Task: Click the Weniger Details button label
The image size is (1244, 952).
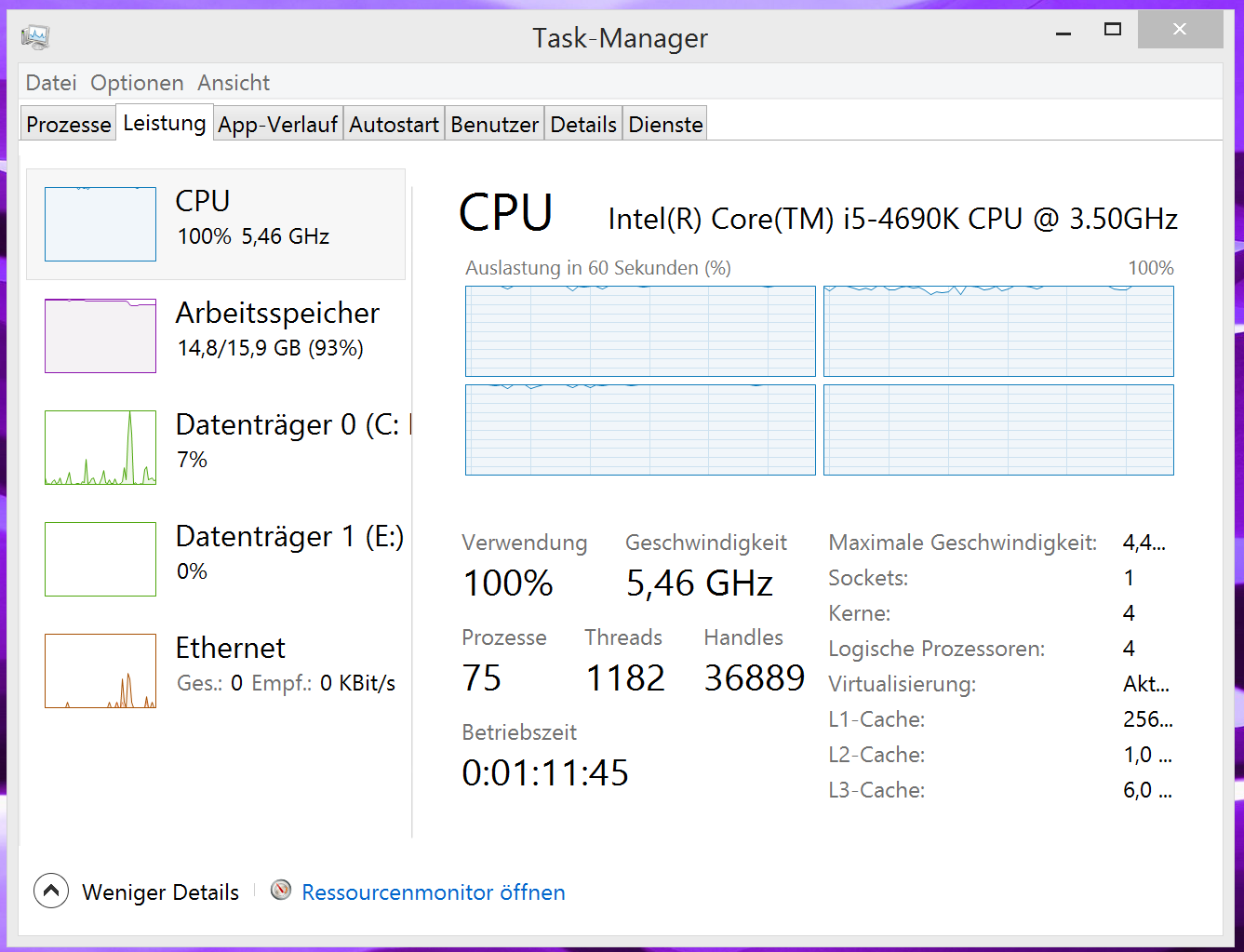Action: [x=160, y=892]
